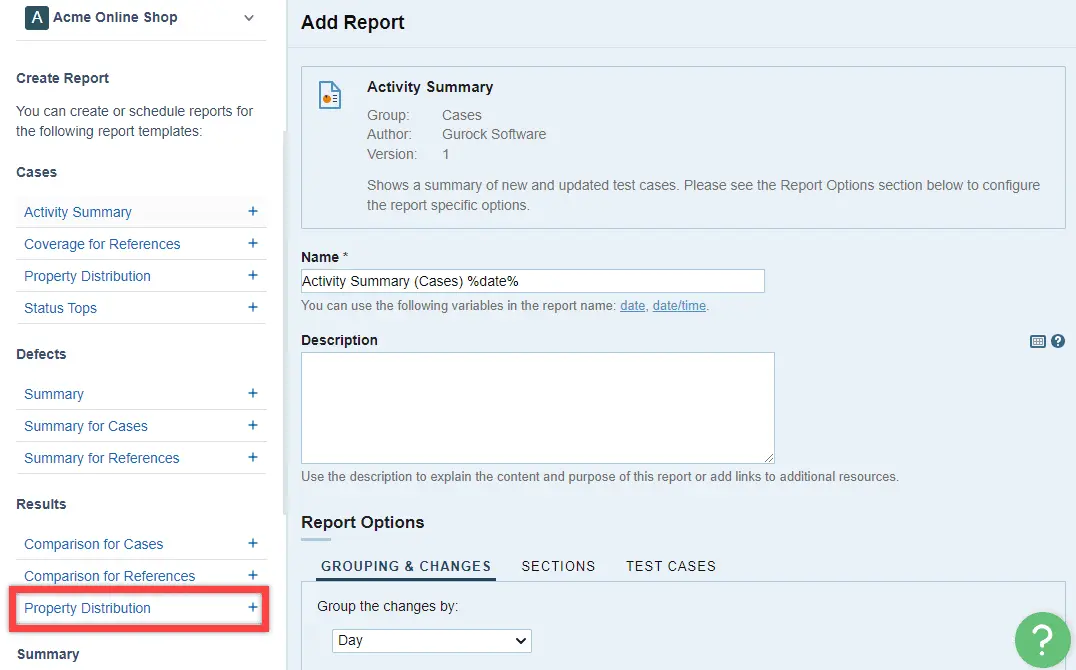Click the plus icon beside Activity Summary
Image resolution: width=1076 pixels, height=670 pixels.
point(253,211)
